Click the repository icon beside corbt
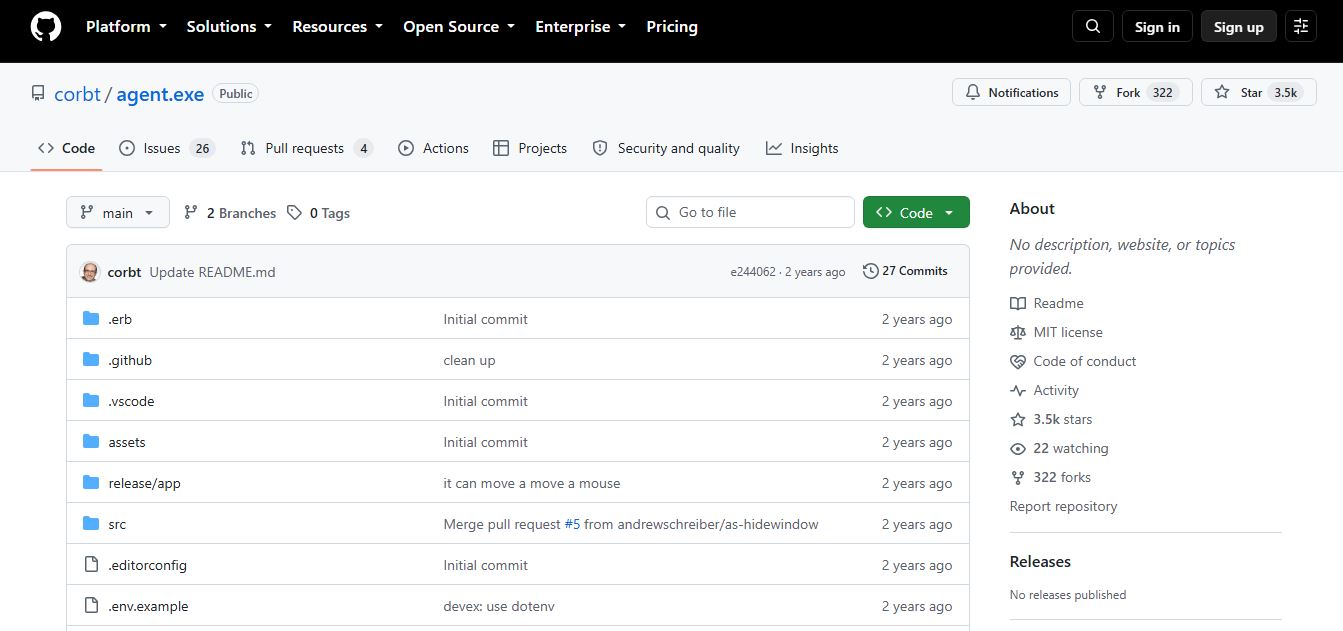Image resolution: width=1343 pixels, height=631 pixels. click(x=38, y=93)
